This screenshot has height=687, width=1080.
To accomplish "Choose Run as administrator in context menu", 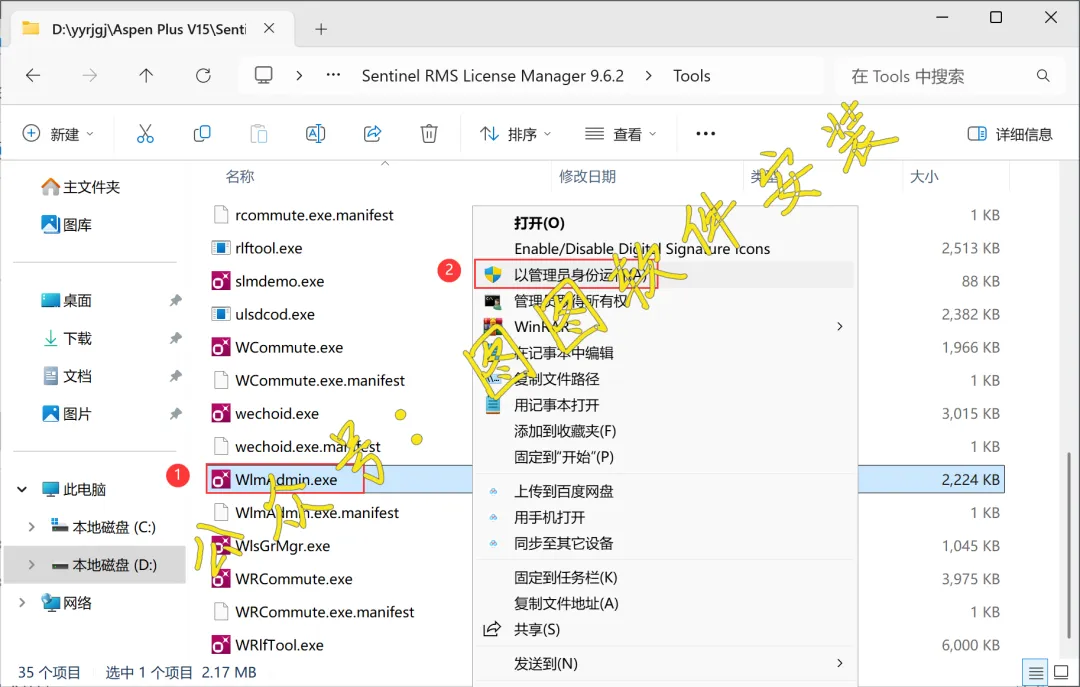I will (x=665, y=274).
